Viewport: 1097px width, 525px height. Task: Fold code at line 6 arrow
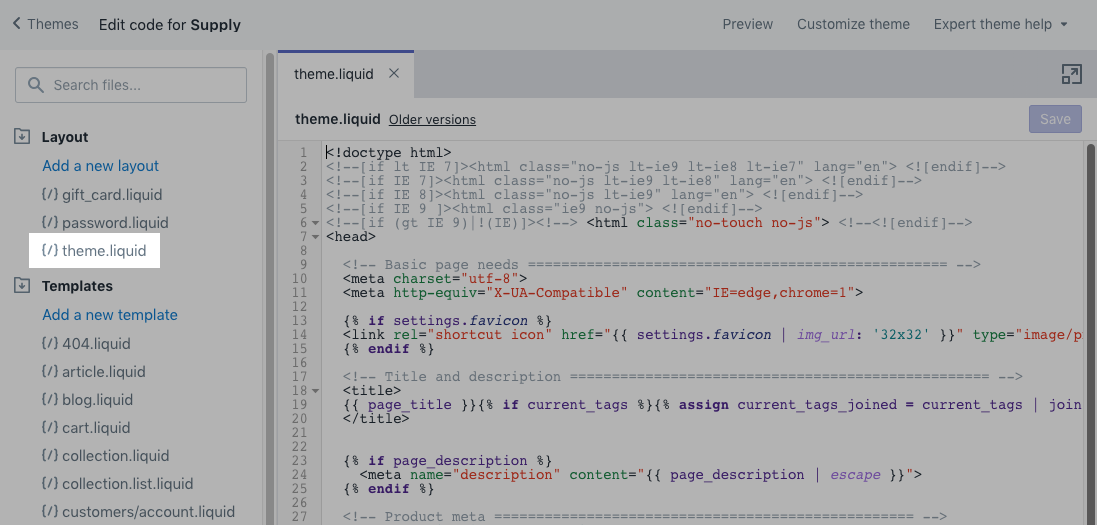(316, 223)
